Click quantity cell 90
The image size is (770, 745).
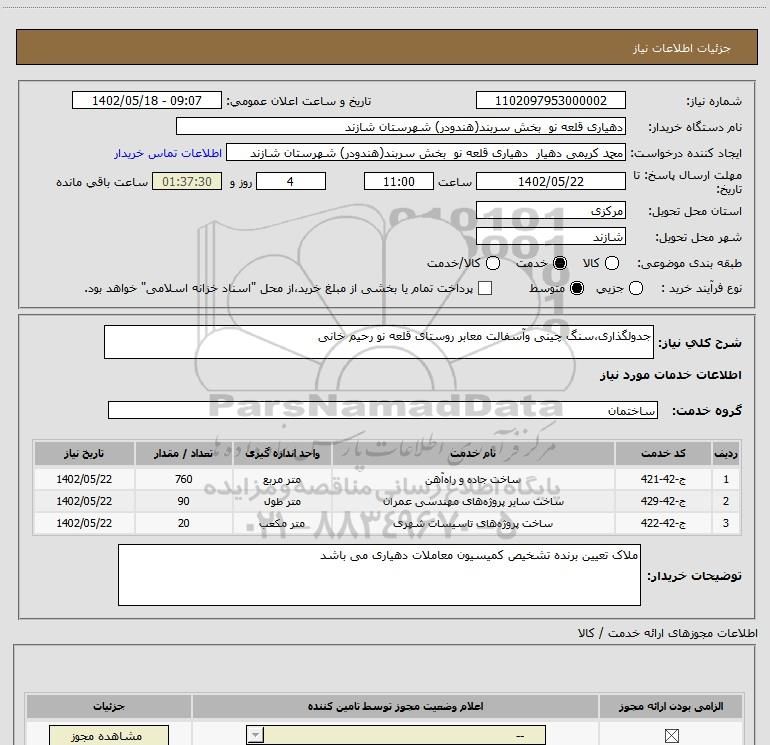tap(184, 501)
